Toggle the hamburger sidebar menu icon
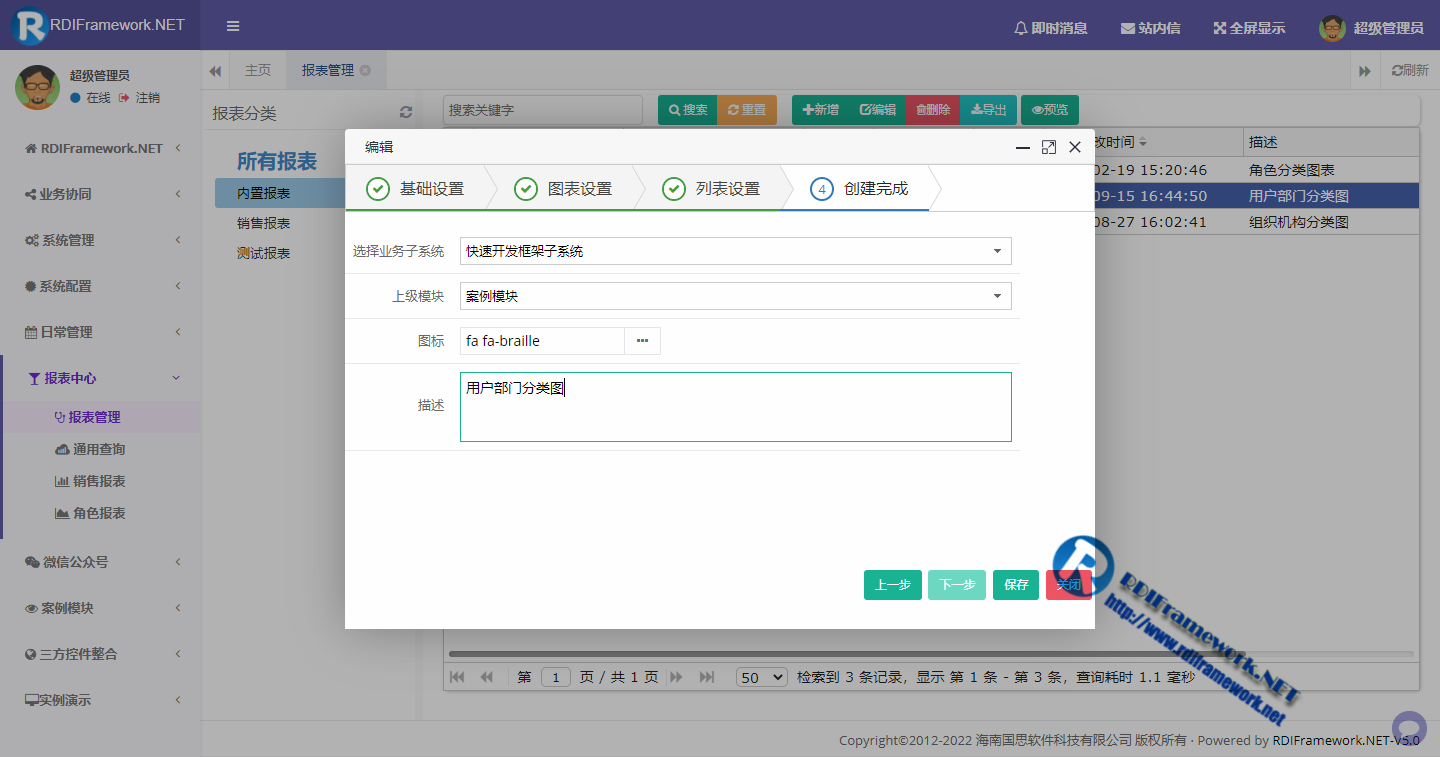This screenshot has width=1440, height=757. point(232,27)
